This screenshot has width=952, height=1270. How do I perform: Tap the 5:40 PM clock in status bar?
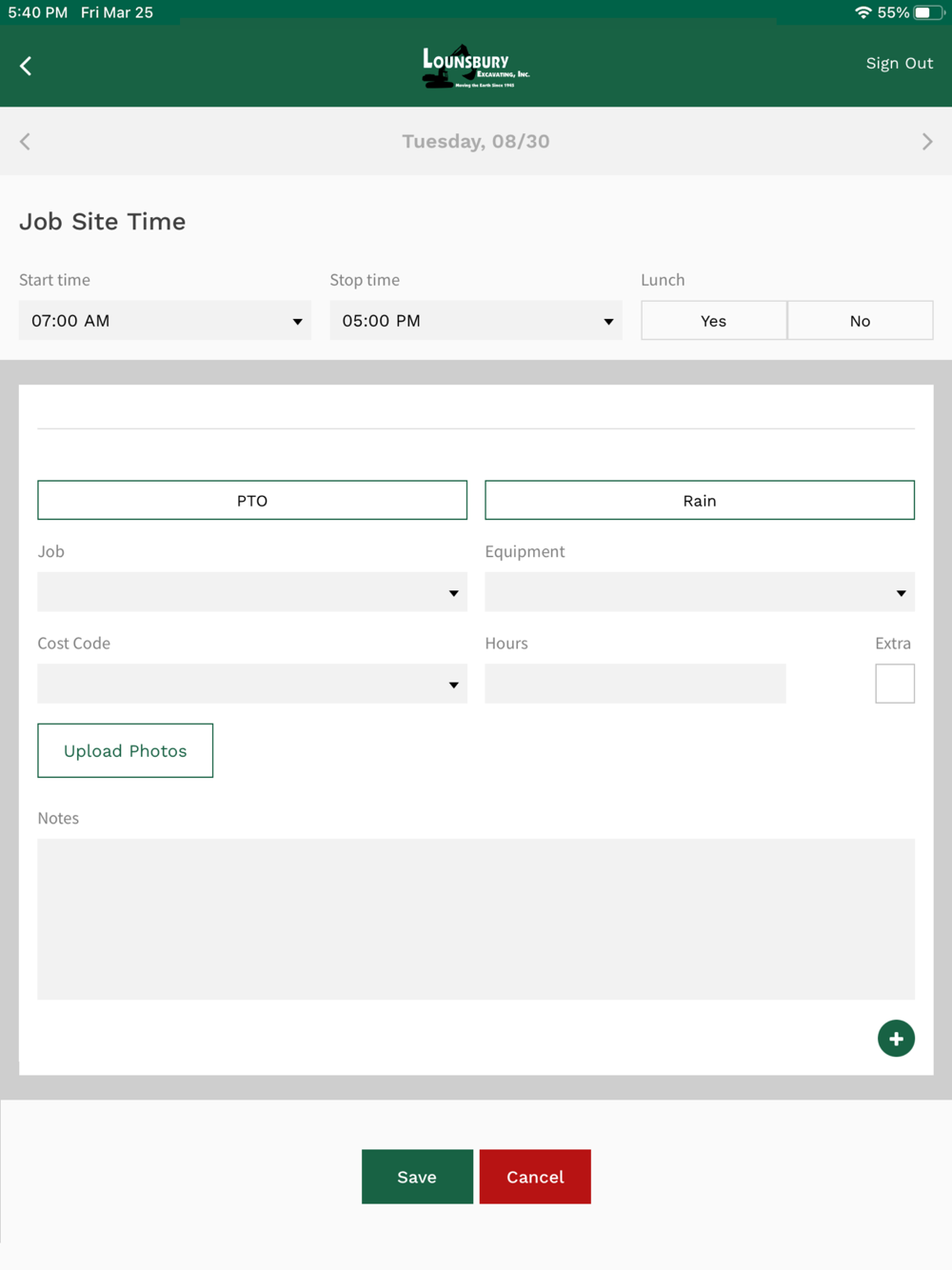point(37,12)
